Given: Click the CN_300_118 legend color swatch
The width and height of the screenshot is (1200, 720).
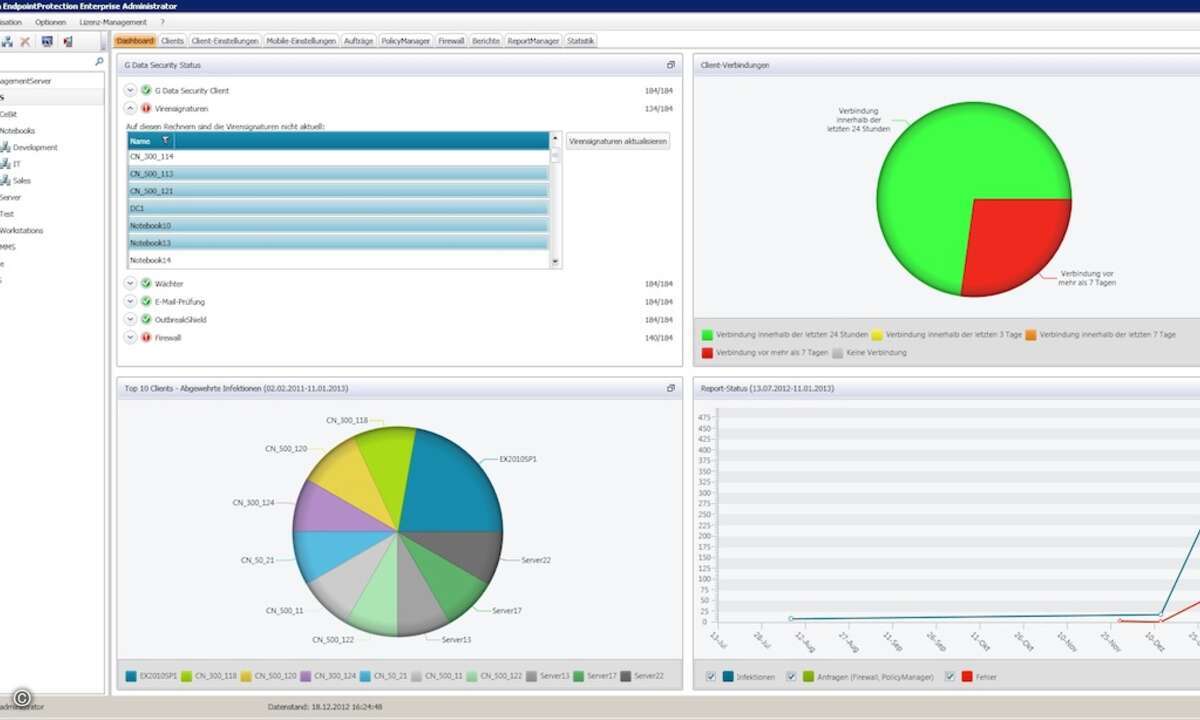Looking at the screenshot, I should coord(187,677).
